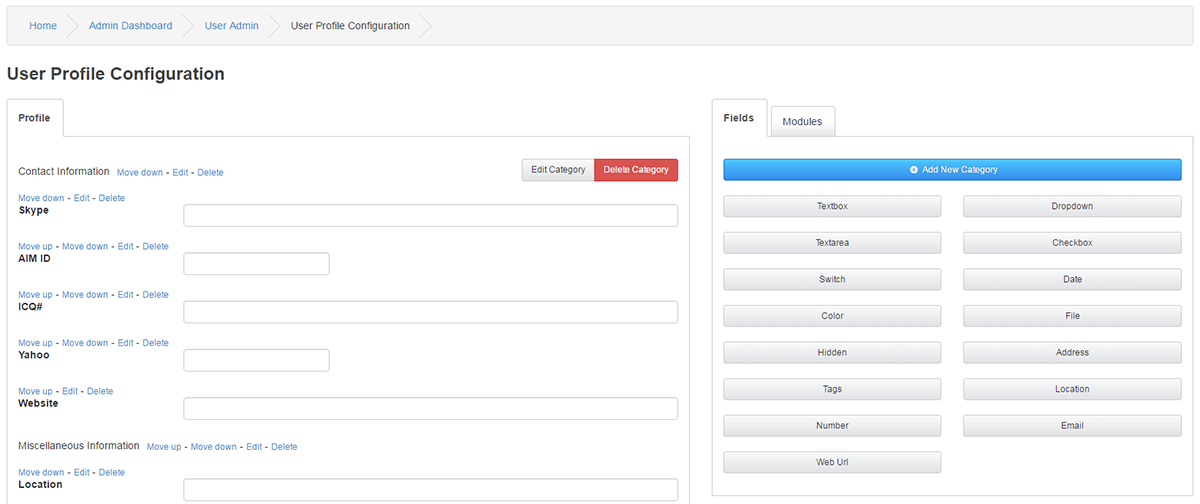Move down the Skype field
The height and width of the screenshot is (504, 1200).
(x=41, y=198)
